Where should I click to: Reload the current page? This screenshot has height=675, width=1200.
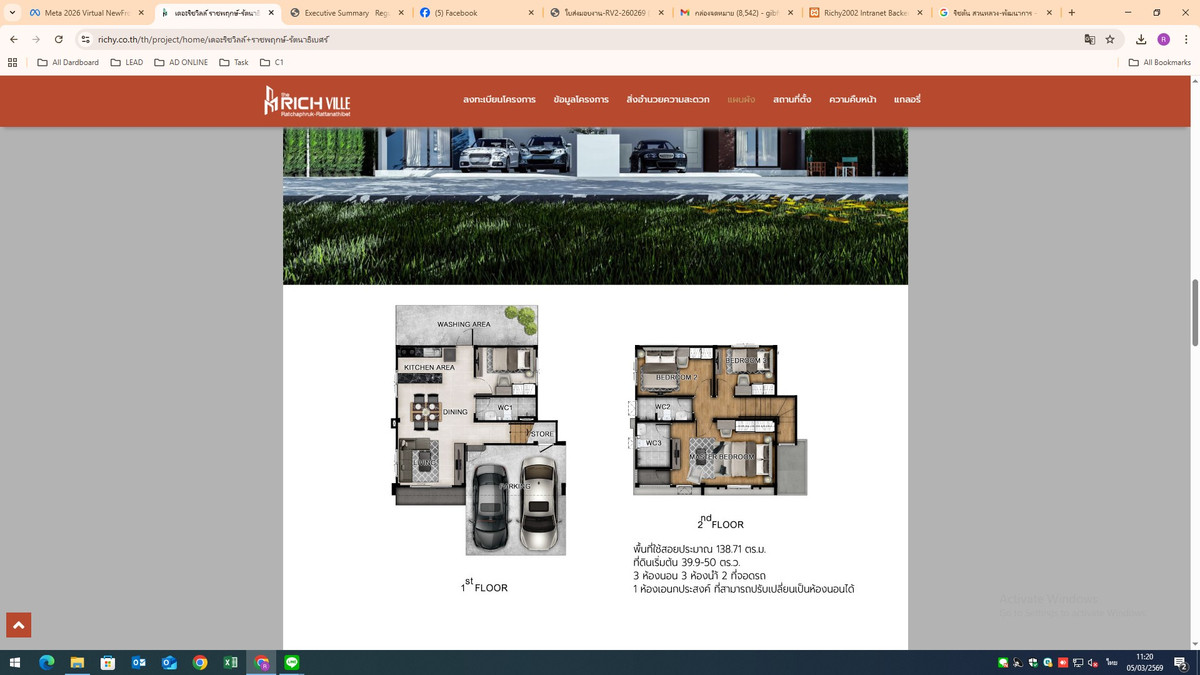(59, 39)
